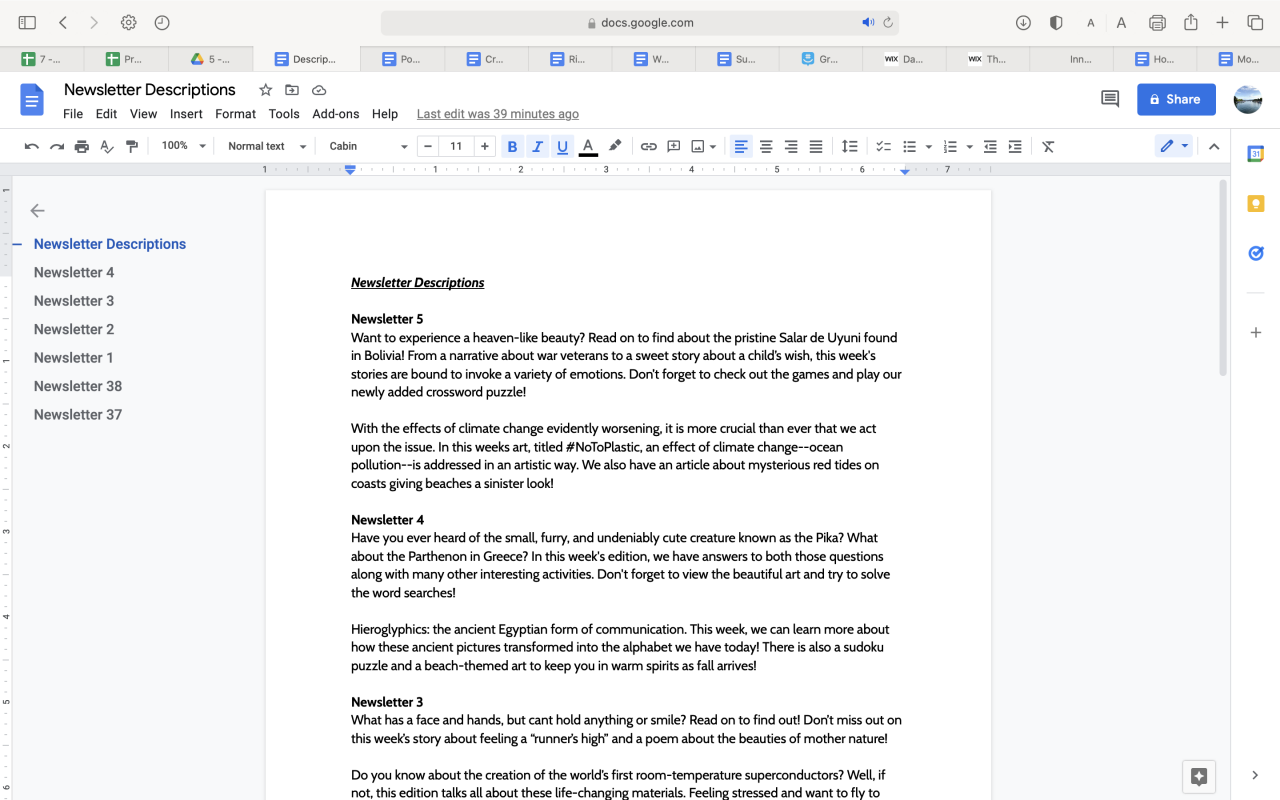The height and width of the screenshot is (800, 1280).
Task: Open the Edit menu
Action: pyautogui.click(x=106, y=114)
